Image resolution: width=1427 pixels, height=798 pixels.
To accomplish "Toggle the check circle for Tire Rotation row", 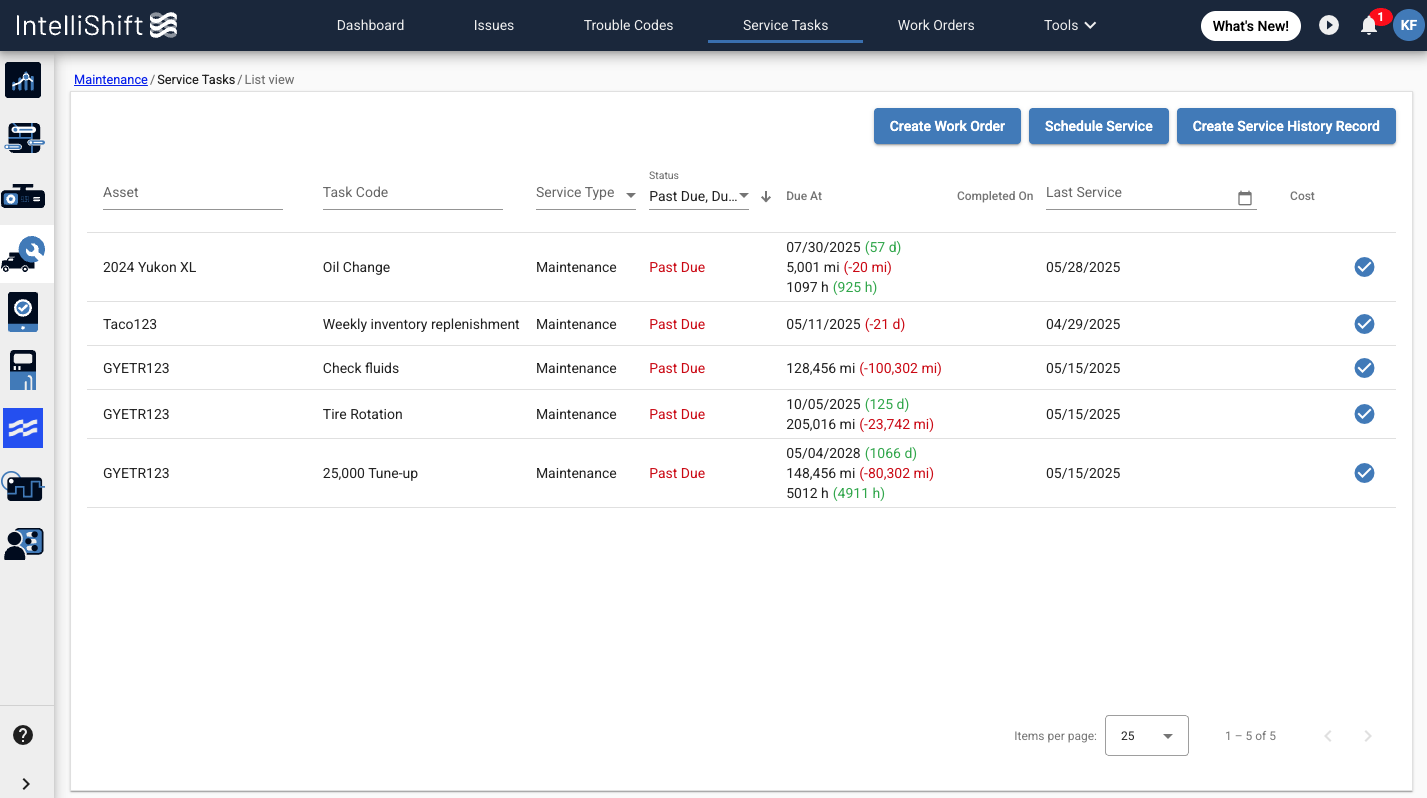I will tap(1364, 414).
